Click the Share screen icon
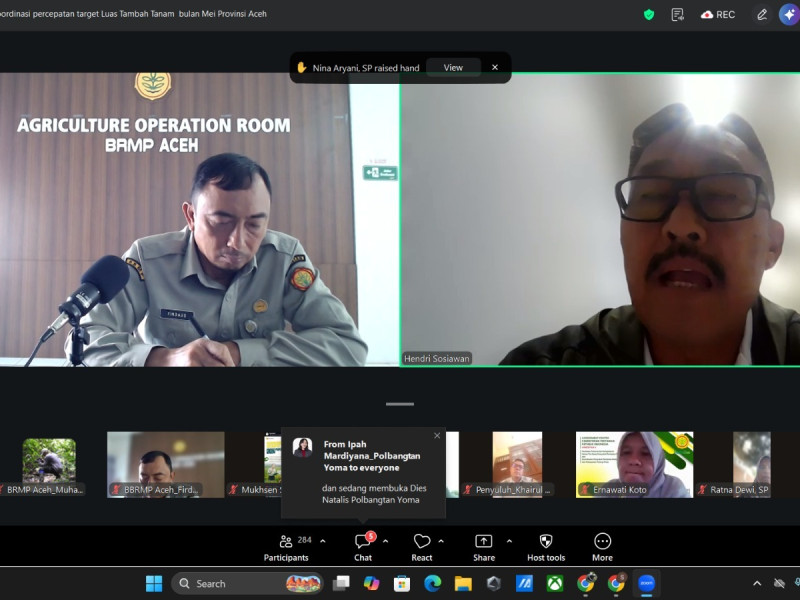The image size is (800, 600). click(484, 541)
